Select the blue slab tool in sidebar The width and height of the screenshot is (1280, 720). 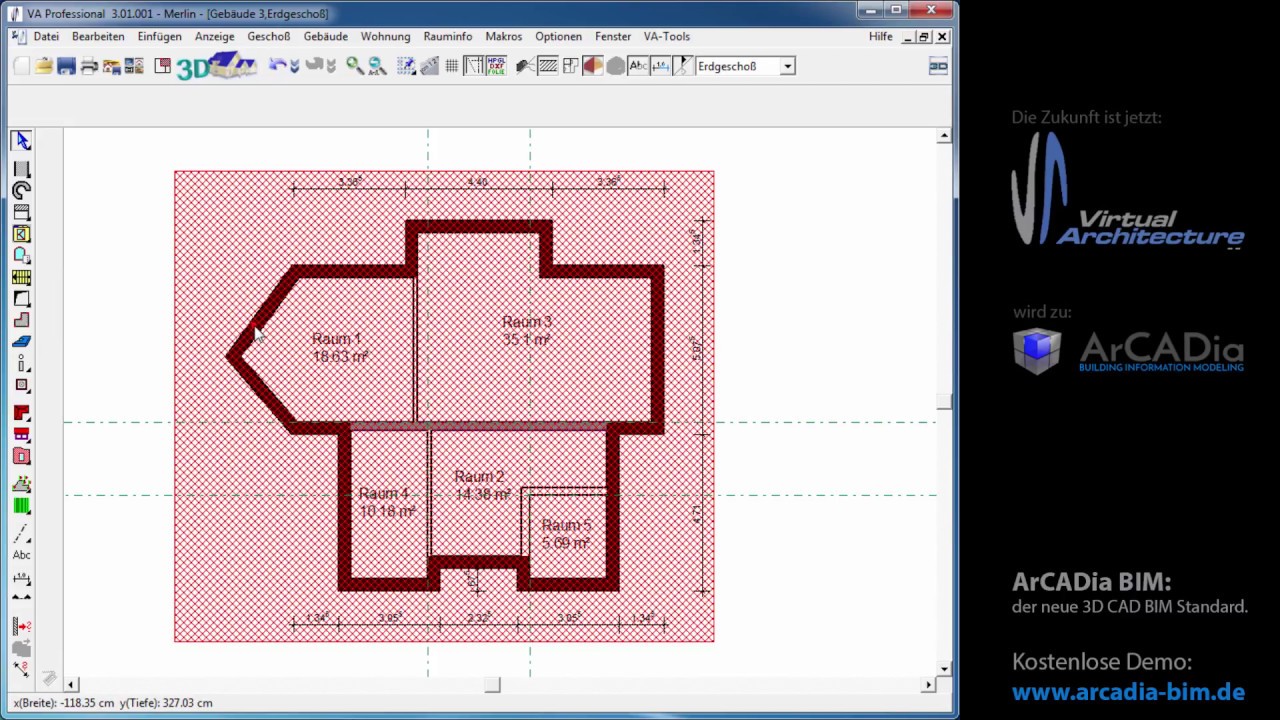pyautogui.click(x=22, y=342)
